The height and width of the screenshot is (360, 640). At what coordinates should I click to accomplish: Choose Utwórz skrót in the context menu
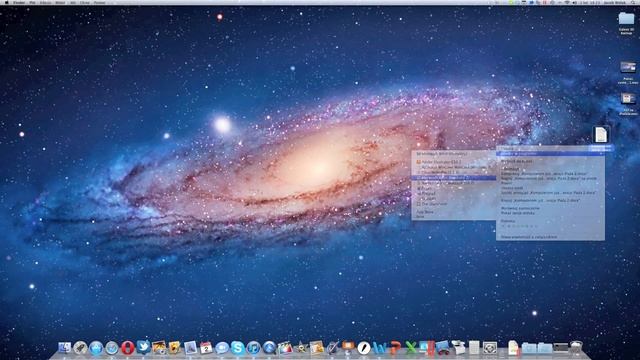[550, 188]
